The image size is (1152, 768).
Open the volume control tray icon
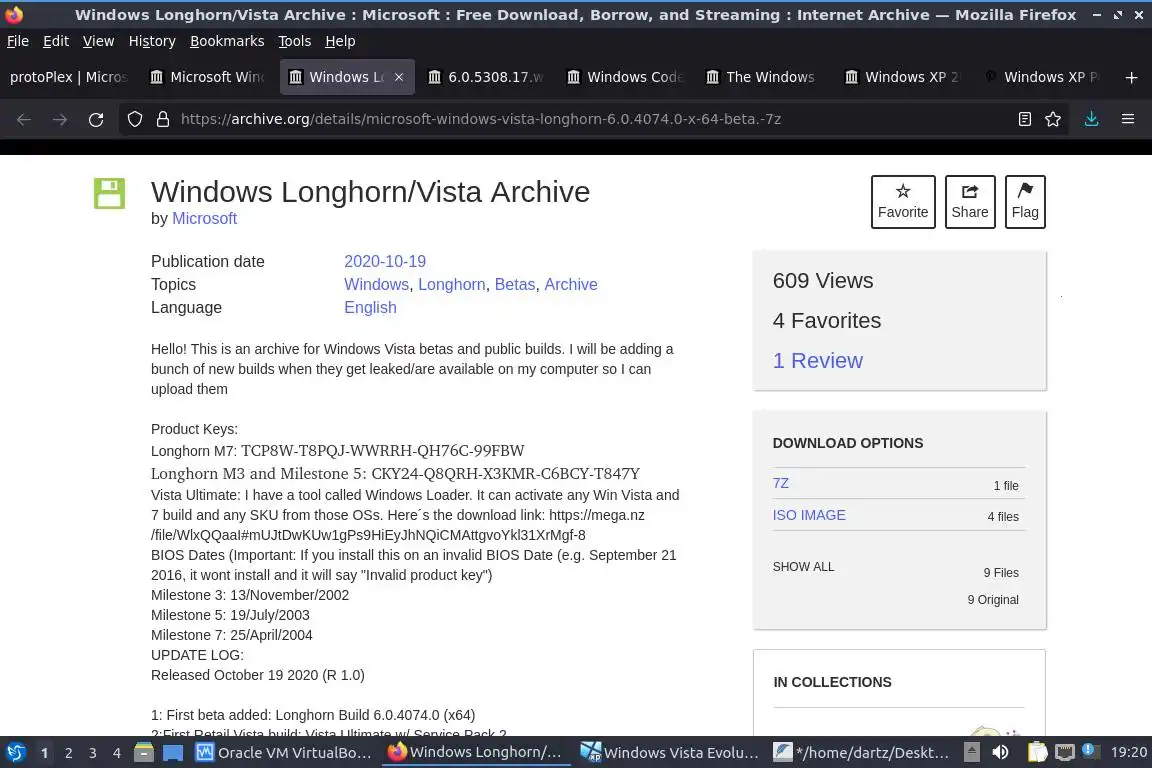pos(1000,752)
